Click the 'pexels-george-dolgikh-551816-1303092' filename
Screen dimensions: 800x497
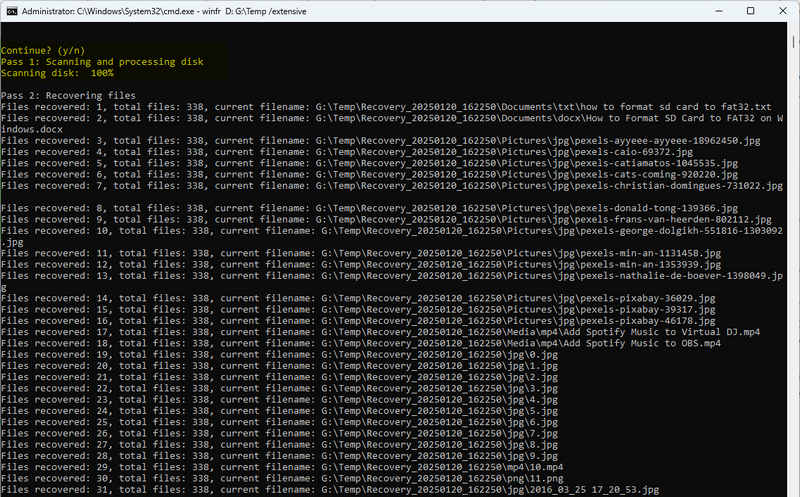[x=681, y=230]
